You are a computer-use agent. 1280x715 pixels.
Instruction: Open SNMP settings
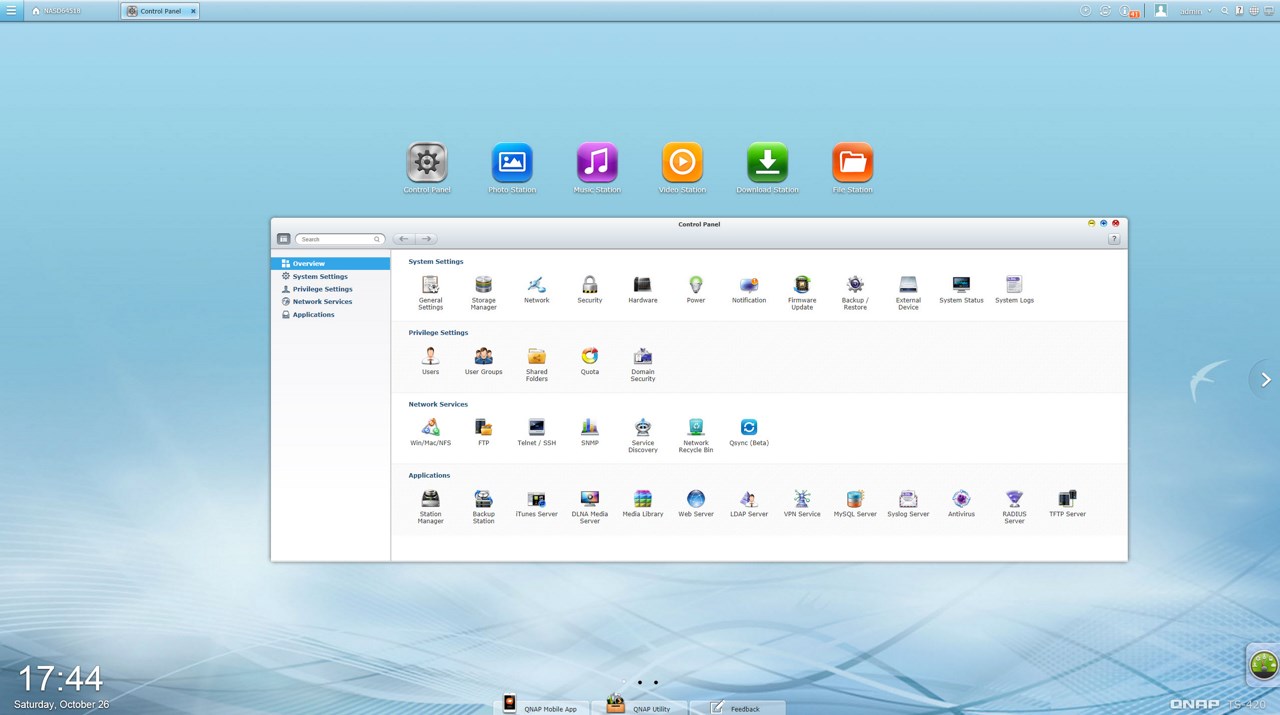(x=590, y=432)
